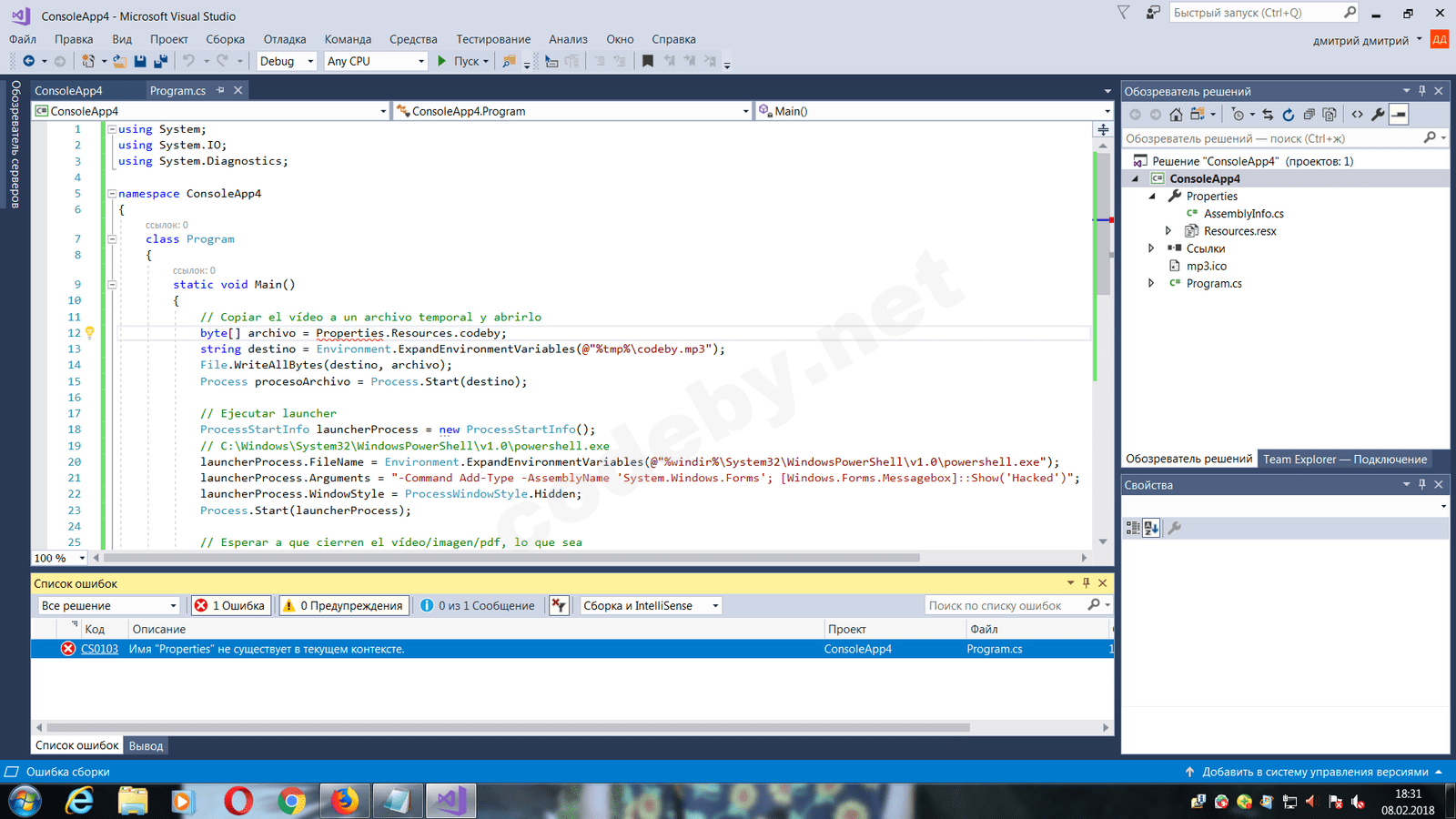This screenshot has height=819, width=1456.
Task: Click the Solution Explorer search field
Action: click(1269, 138)
